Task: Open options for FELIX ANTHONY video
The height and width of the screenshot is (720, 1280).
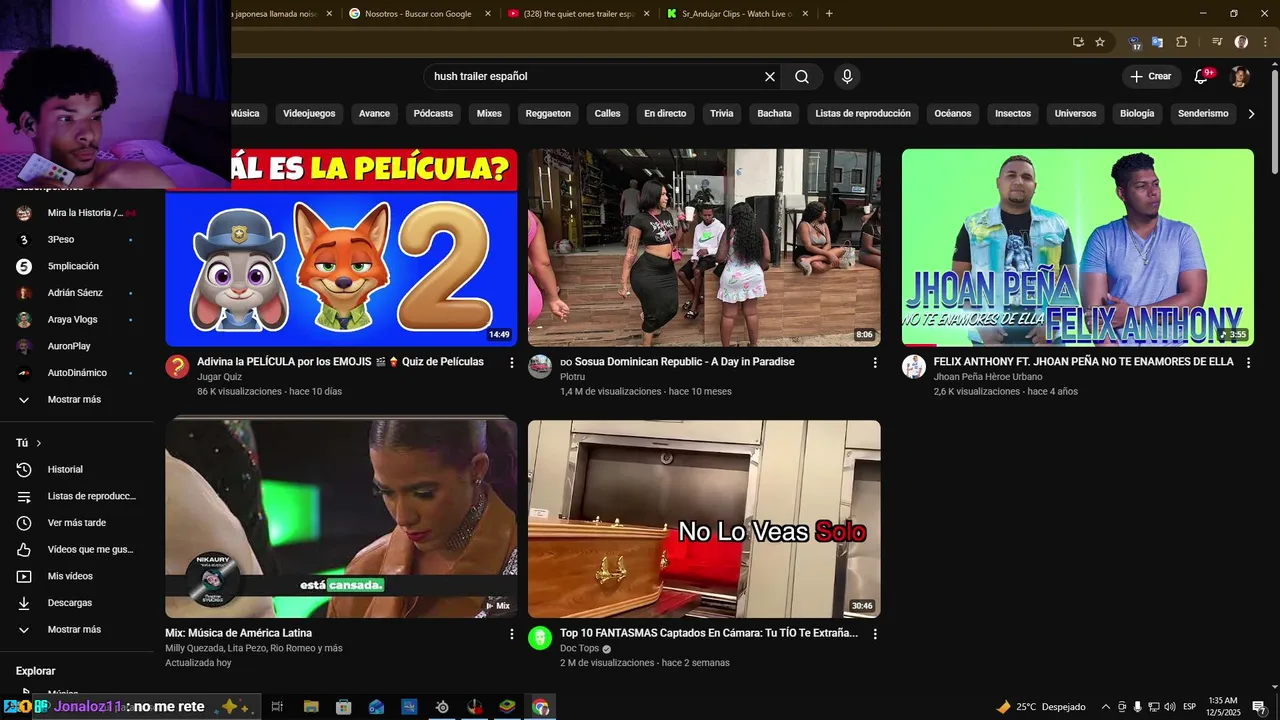Action: tap(1248, 362)
